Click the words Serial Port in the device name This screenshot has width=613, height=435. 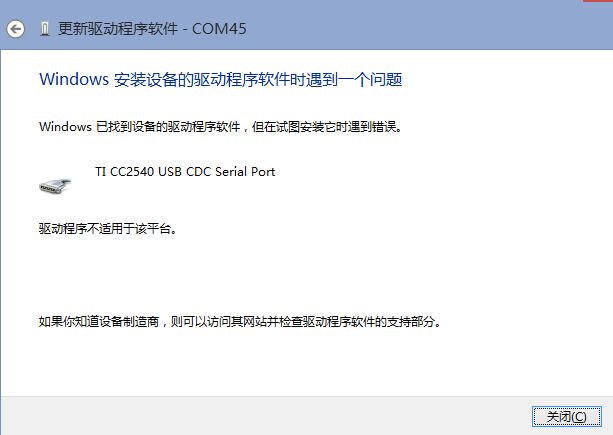tap(245, 172)
